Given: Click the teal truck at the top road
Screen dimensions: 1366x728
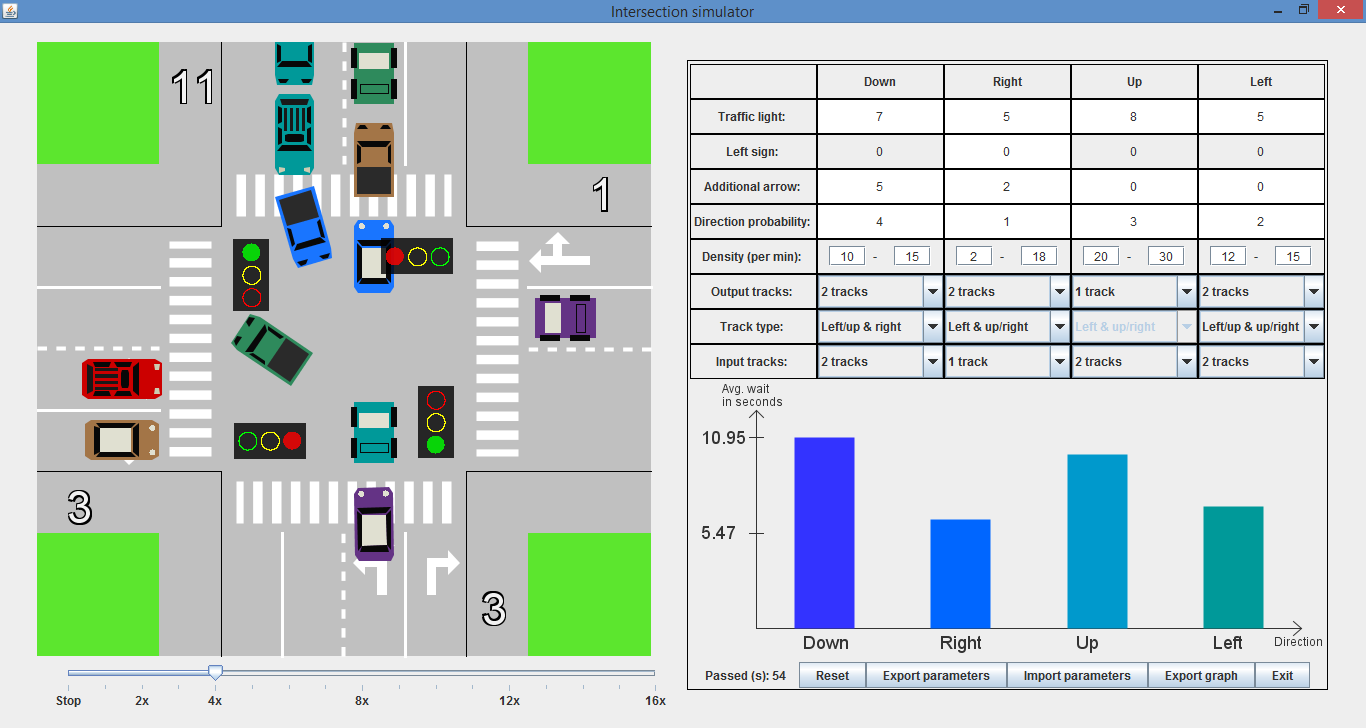Looking at the screenshot, I should 294,133.
